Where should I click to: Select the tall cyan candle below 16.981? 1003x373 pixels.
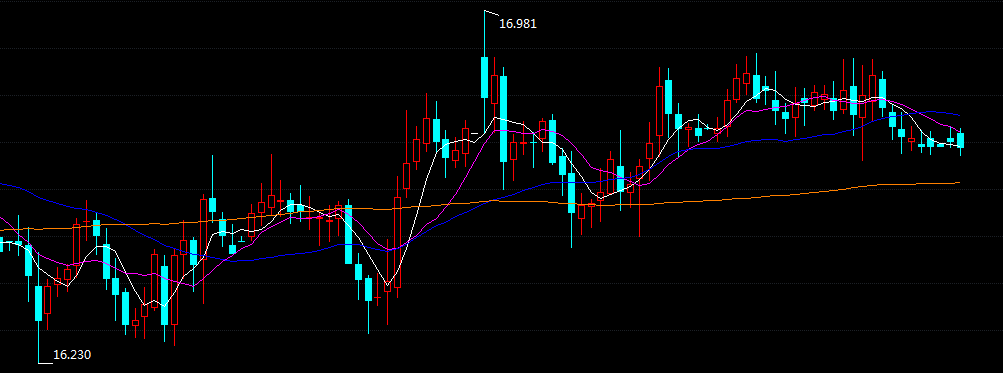(x=484, y=77)
